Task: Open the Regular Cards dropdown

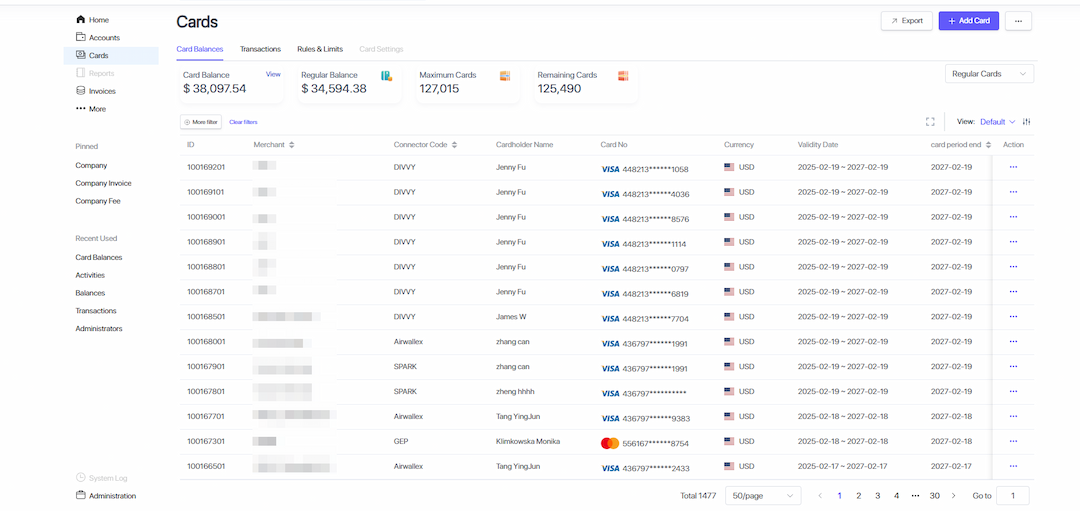Action: point(989,74)
